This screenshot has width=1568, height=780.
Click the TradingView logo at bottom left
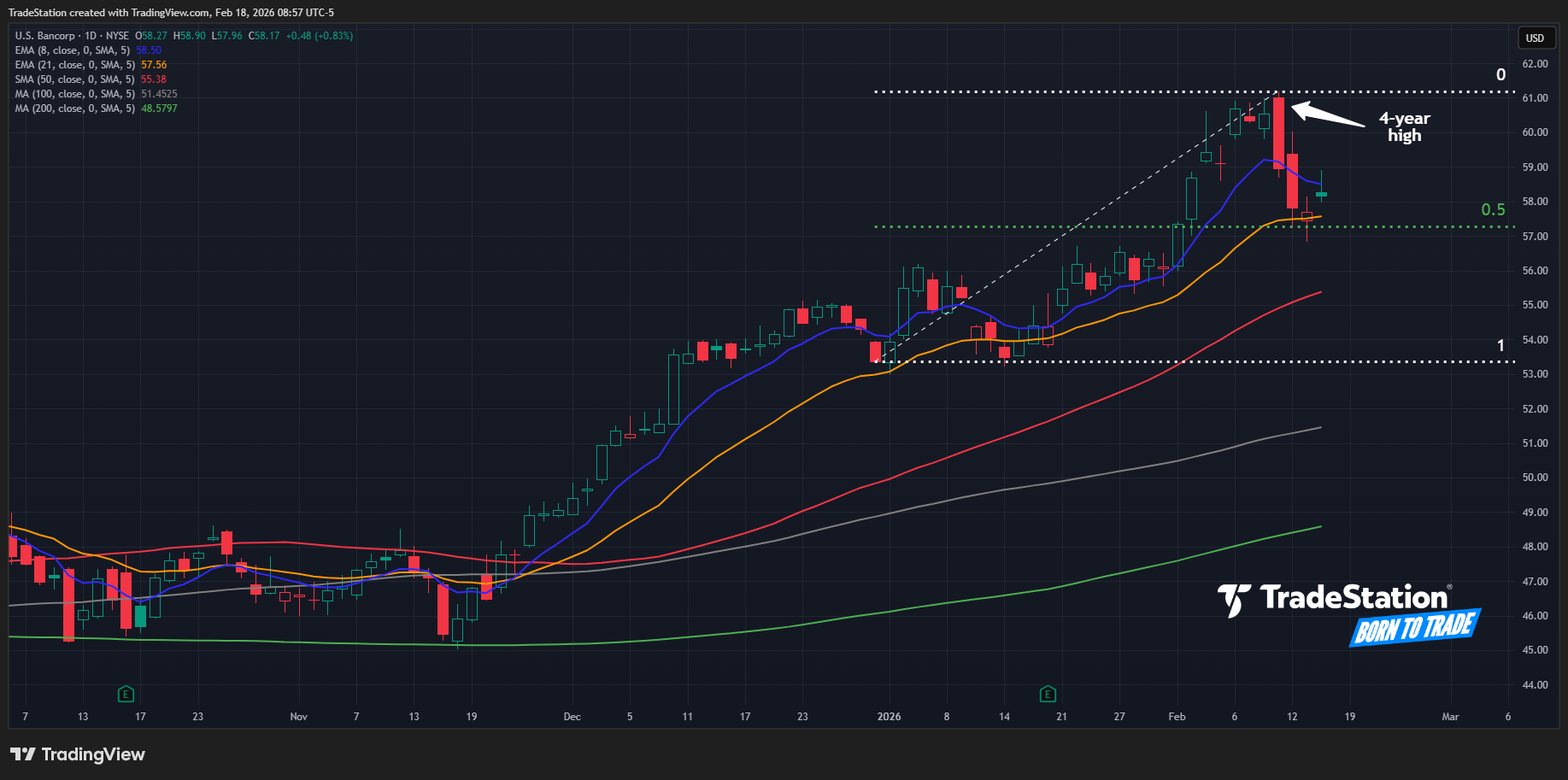[78, 754]
